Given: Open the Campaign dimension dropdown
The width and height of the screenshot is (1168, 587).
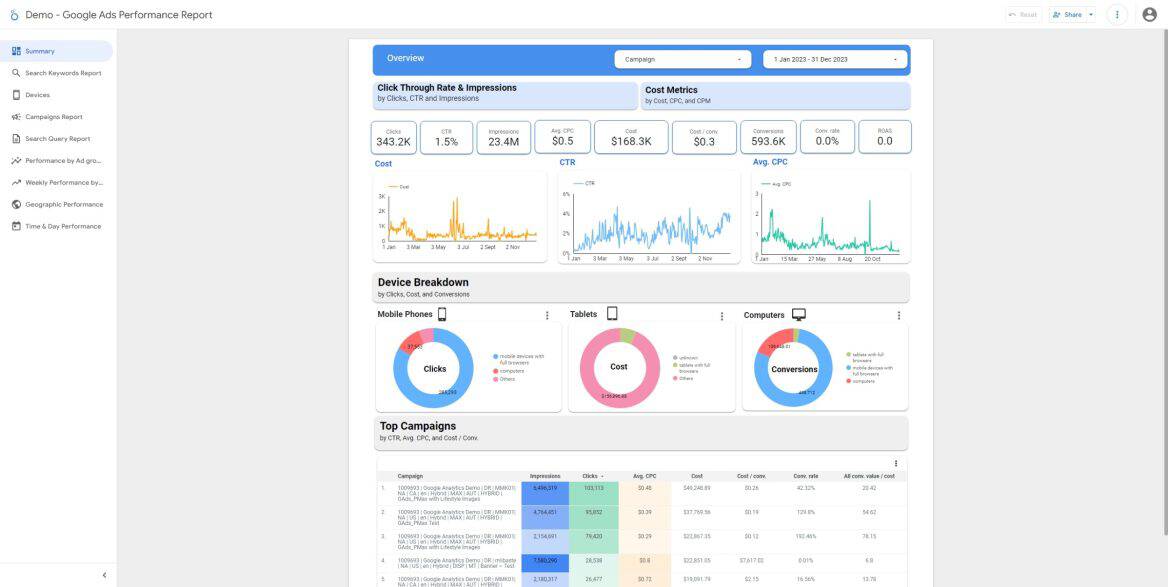Looking at the screenshot, I should tap(683, 58).
